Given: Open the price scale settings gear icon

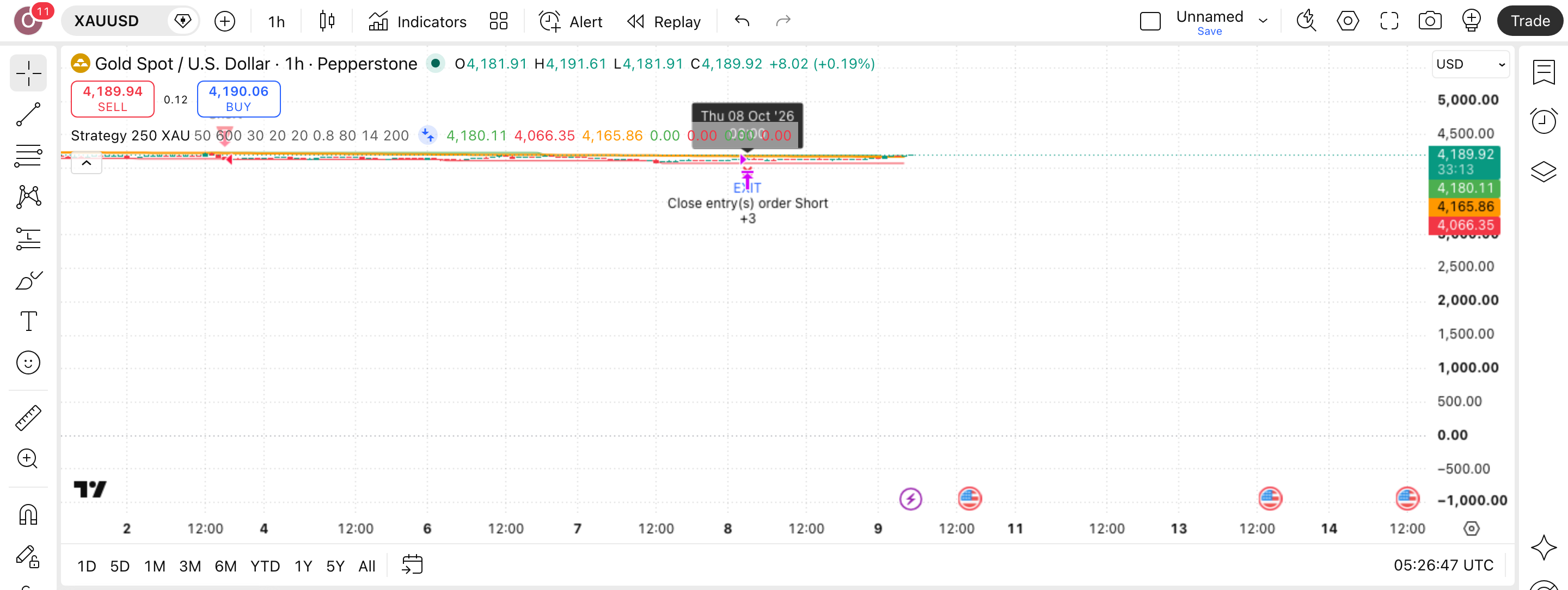Looking at the screenshot, I should point(1471,528).
